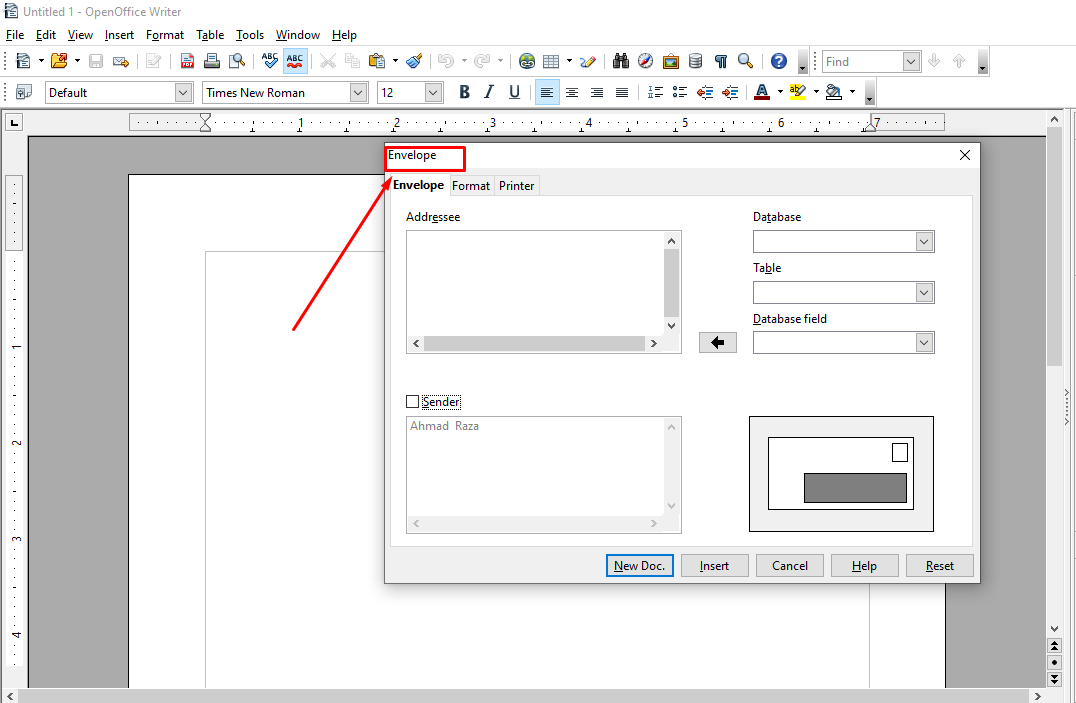
Task: Open Font Color dropdown arrow
Action: (x=780, y=92)
